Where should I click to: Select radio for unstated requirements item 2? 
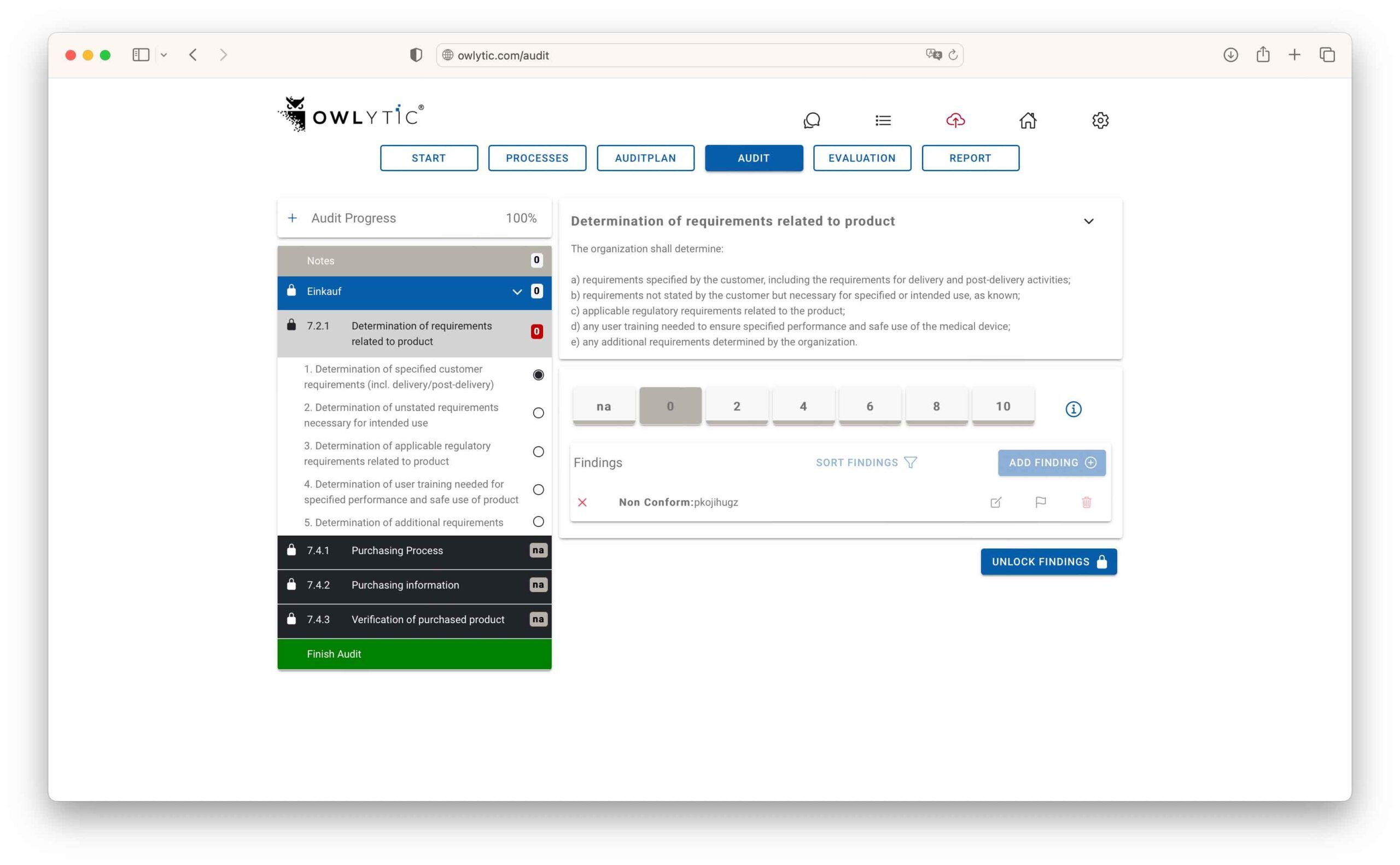pyautogui.click(x=538, y=413)
